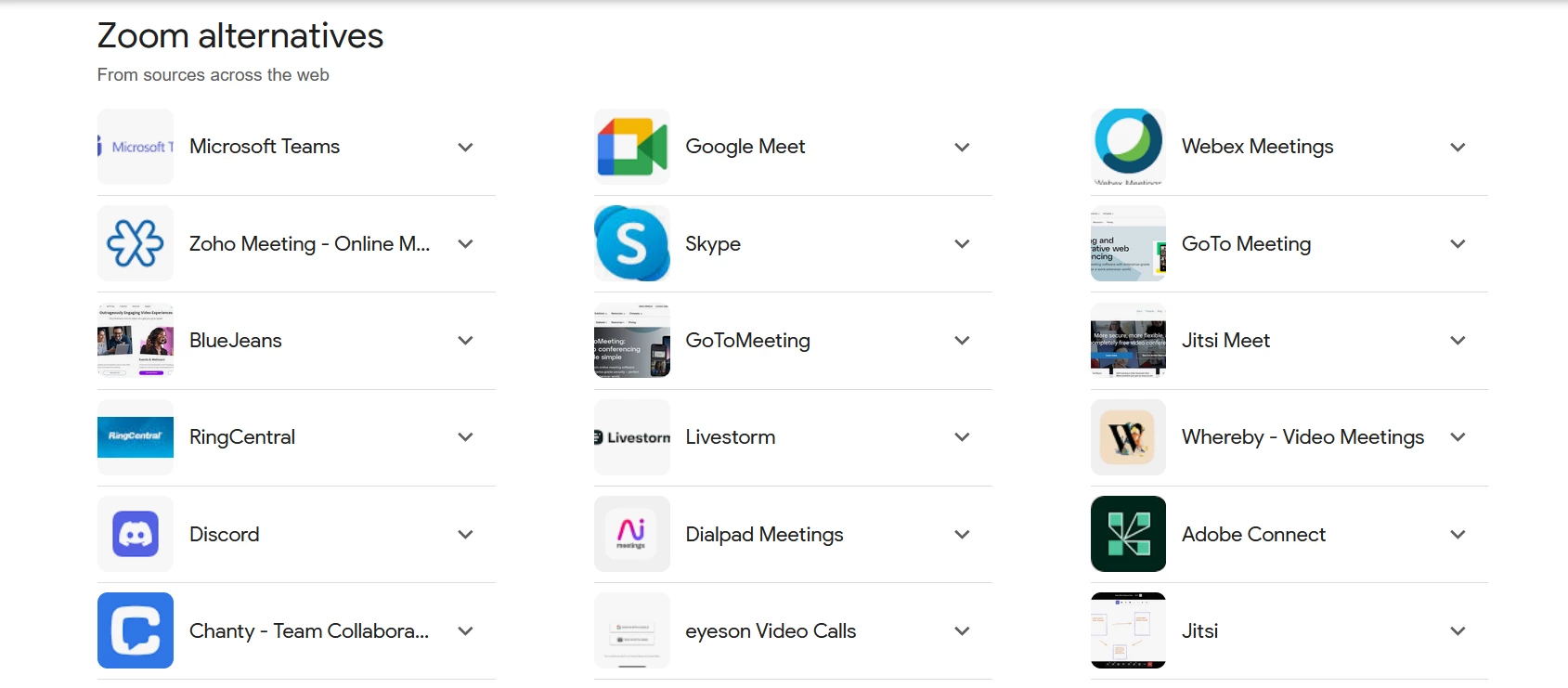Expand the GoToMeeting chevron
Image resolution: width=1568 pixels, height=688 pixels.
(962, 341)
